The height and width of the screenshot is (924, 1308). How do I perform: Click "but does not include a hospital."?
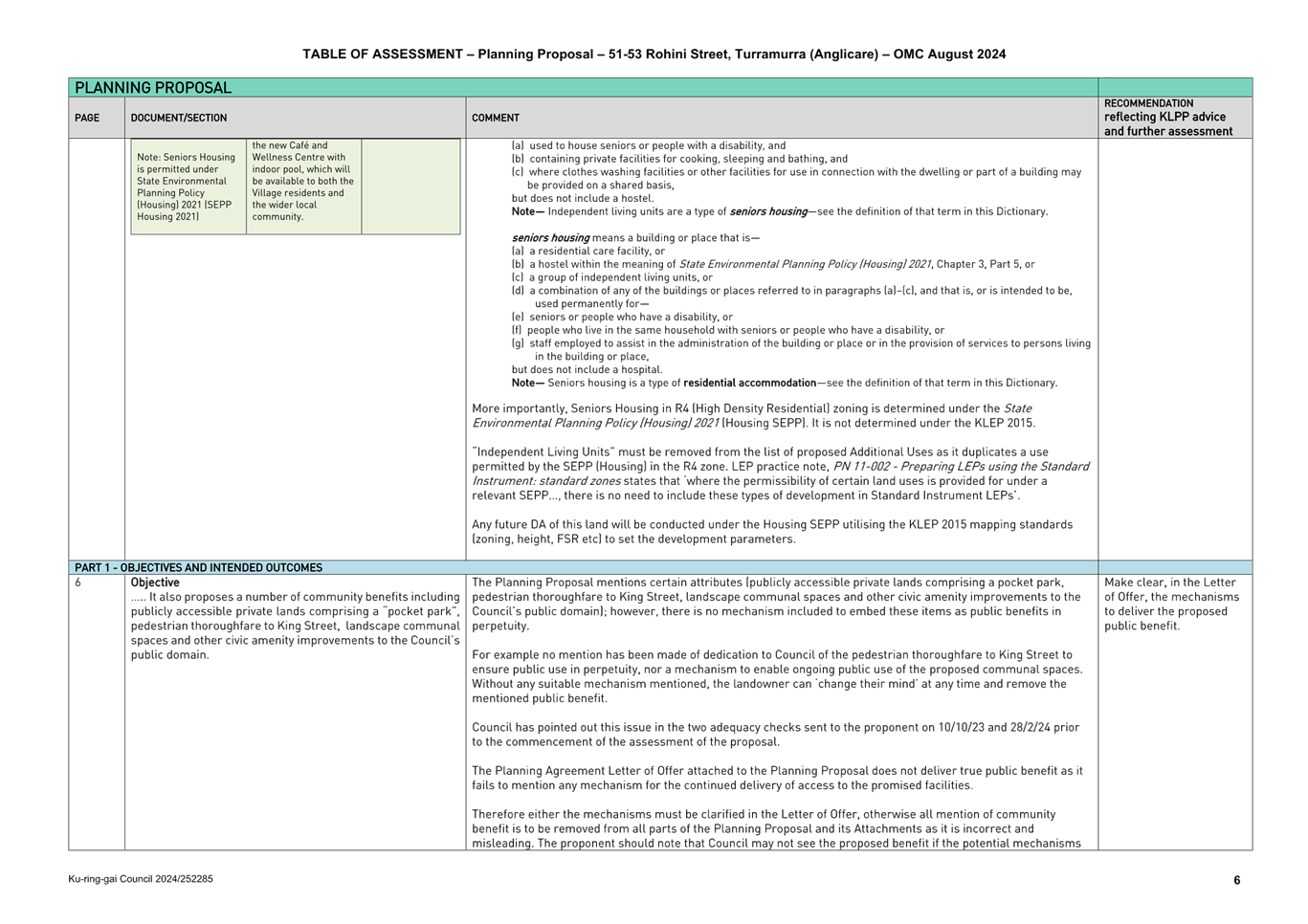[x=587, y=369]
